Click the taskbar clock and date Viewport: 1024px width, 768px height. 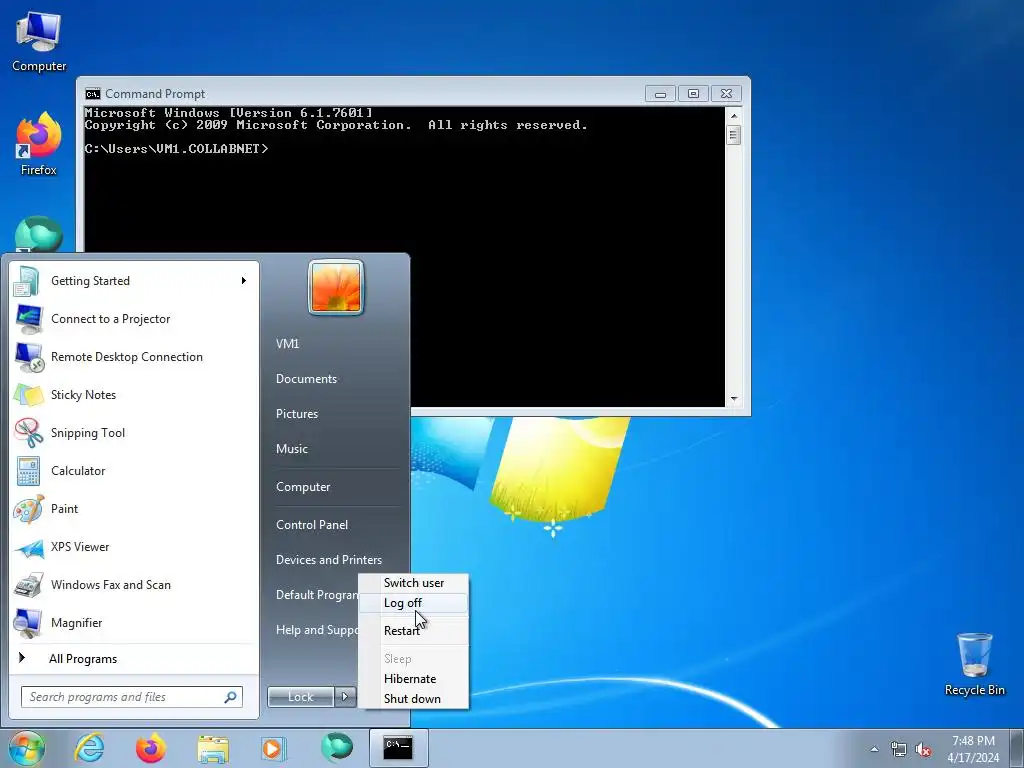pos(973,749)
